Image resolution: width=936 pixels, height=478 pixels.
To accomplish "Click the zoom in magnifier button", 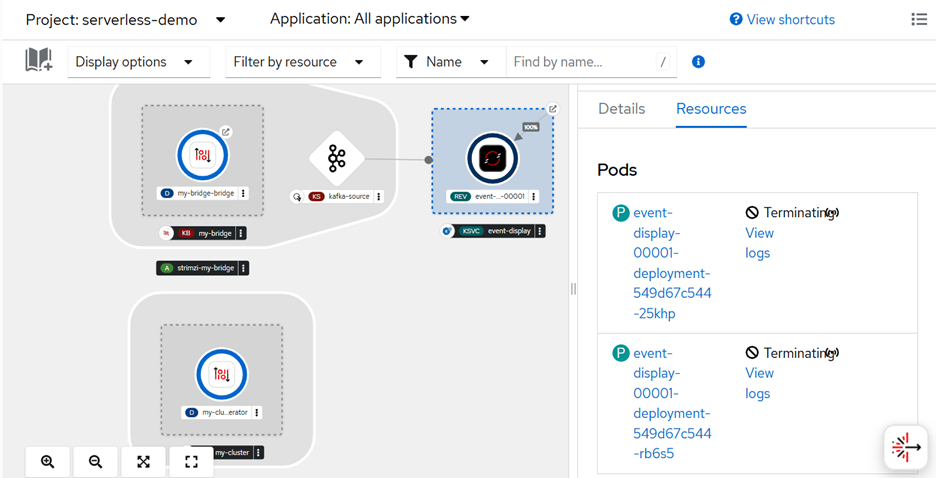I will (x=47, y=461).
